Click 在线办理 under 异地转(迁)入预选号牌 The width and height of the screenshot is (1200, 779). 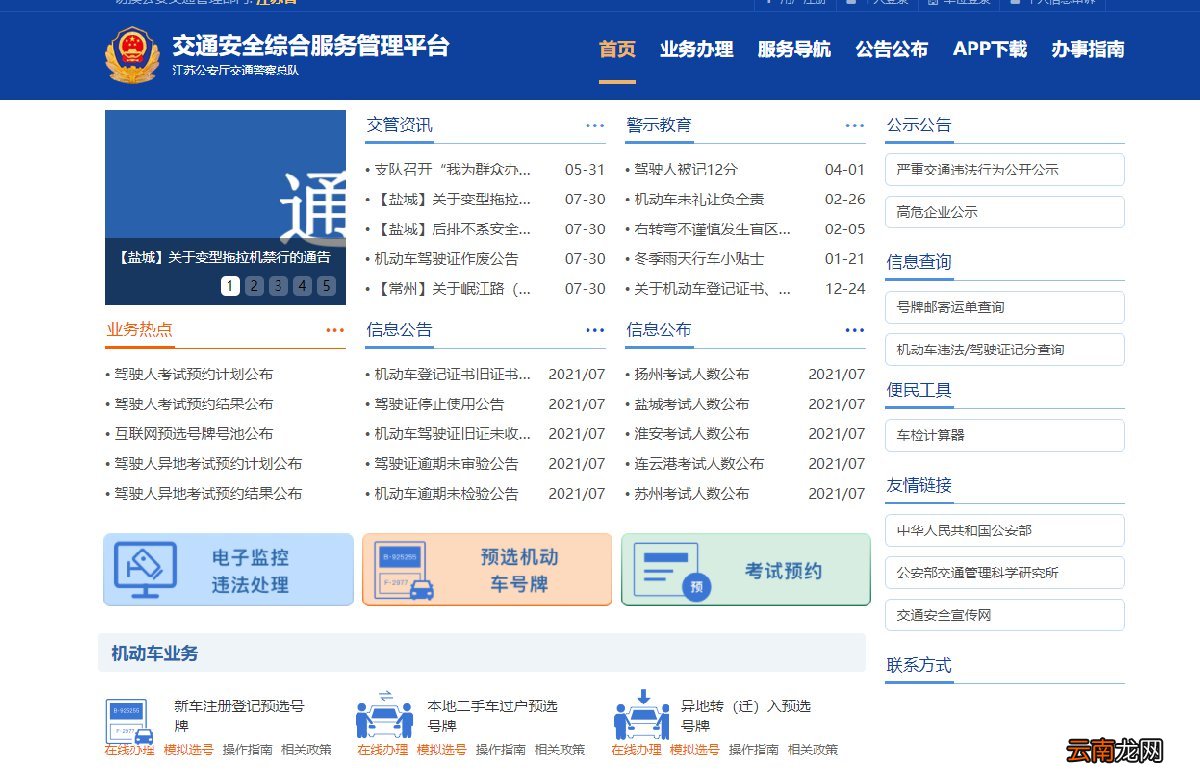click(x=637, y=750)
